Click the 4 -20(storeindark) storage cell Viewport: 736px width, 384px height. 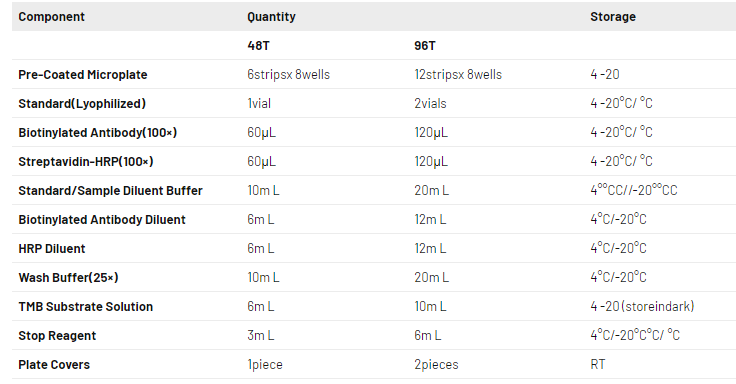(x=642, y=307)
